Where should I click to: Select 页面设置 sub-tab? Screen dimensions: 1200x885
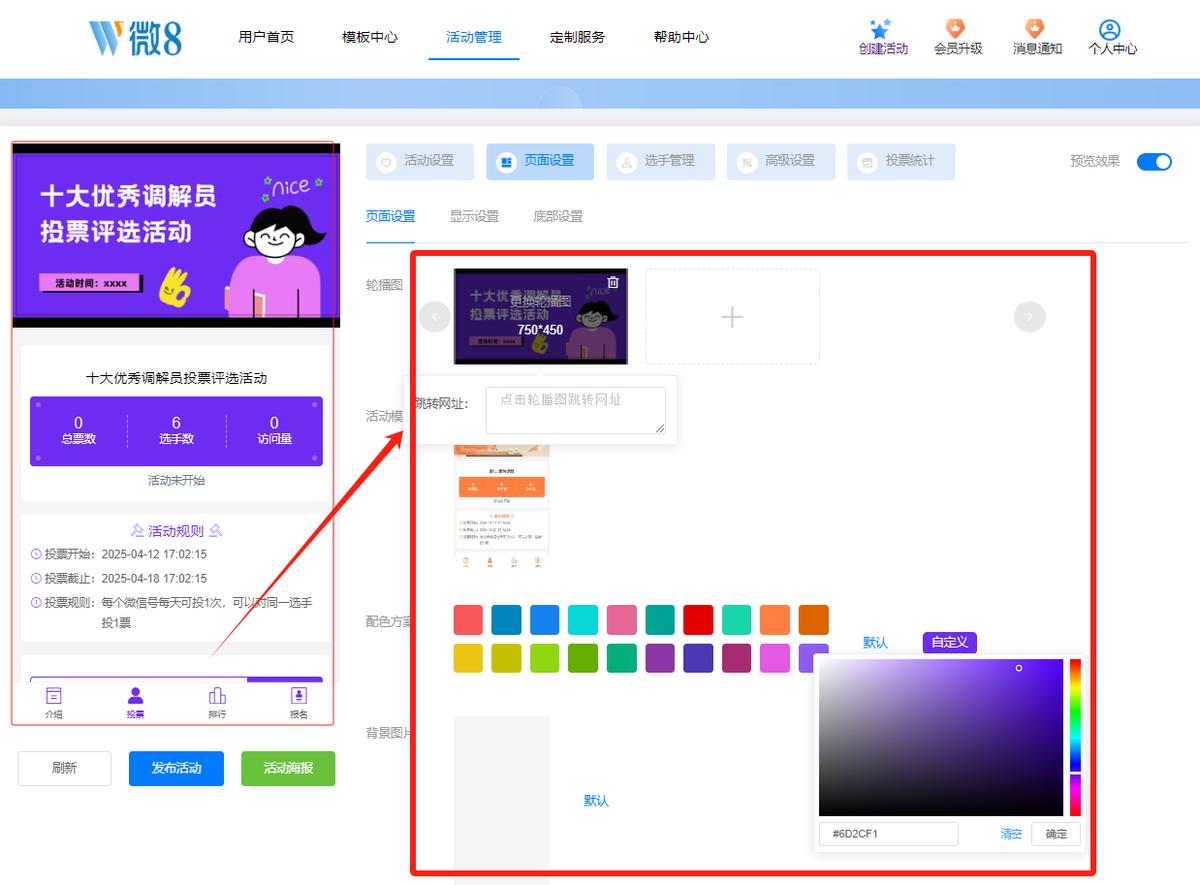[390, 216]
